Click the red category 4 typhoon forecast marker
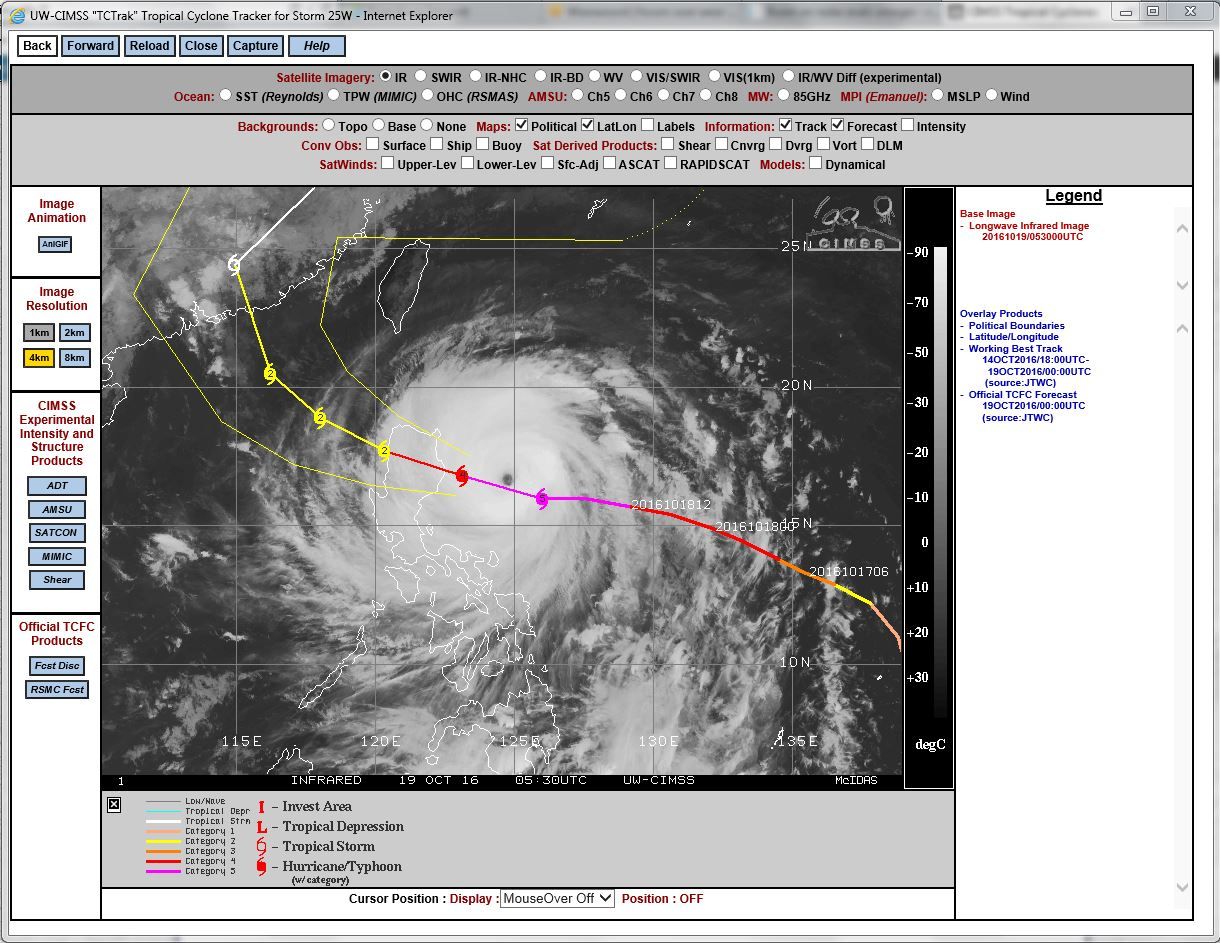The height and width of the screenshot is (943, 1220). (x=461, y=476)
